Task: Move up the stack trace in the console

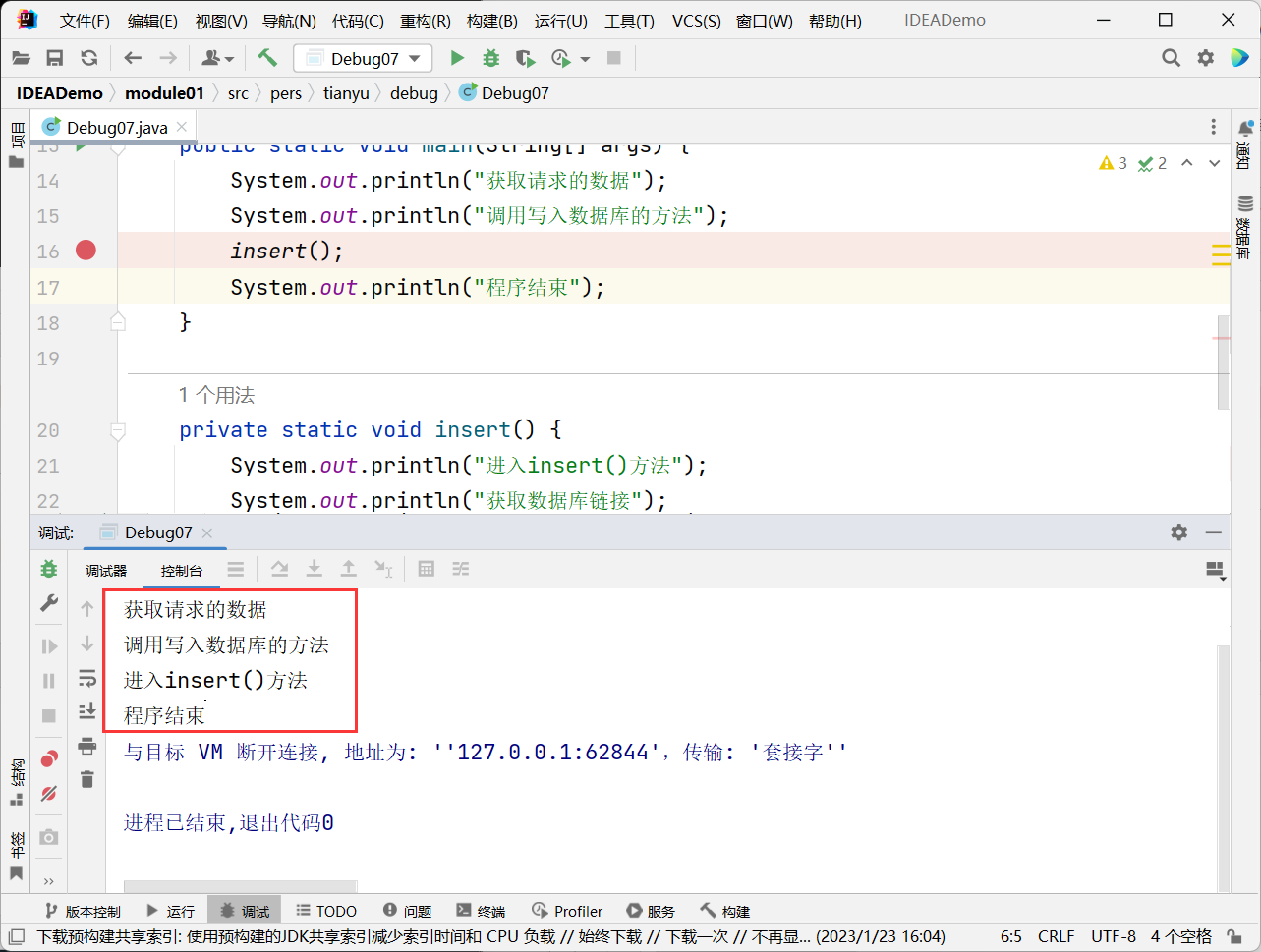Action: tap(87, 609)
